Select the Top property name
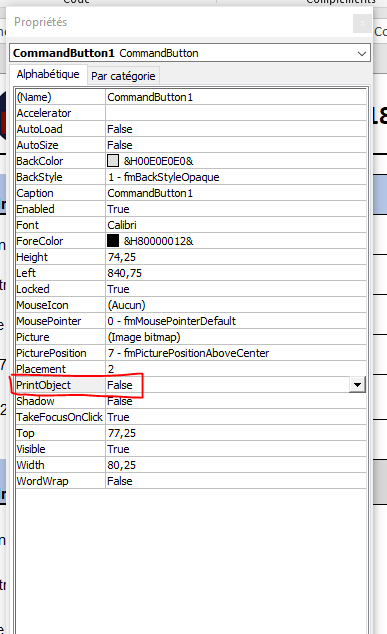The image size is (387, 634). (x=25, y=433)
